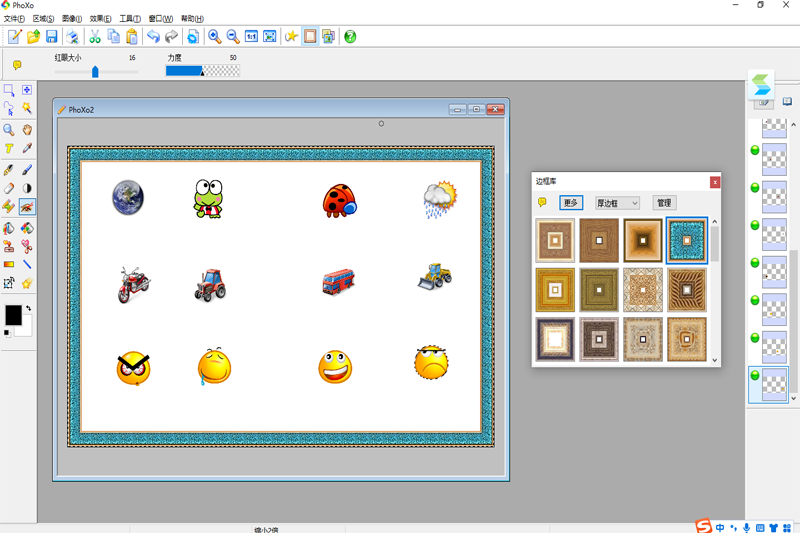
Task: Click the green help question mark icon
Action: pyautogui.click(x=350, y=37)
